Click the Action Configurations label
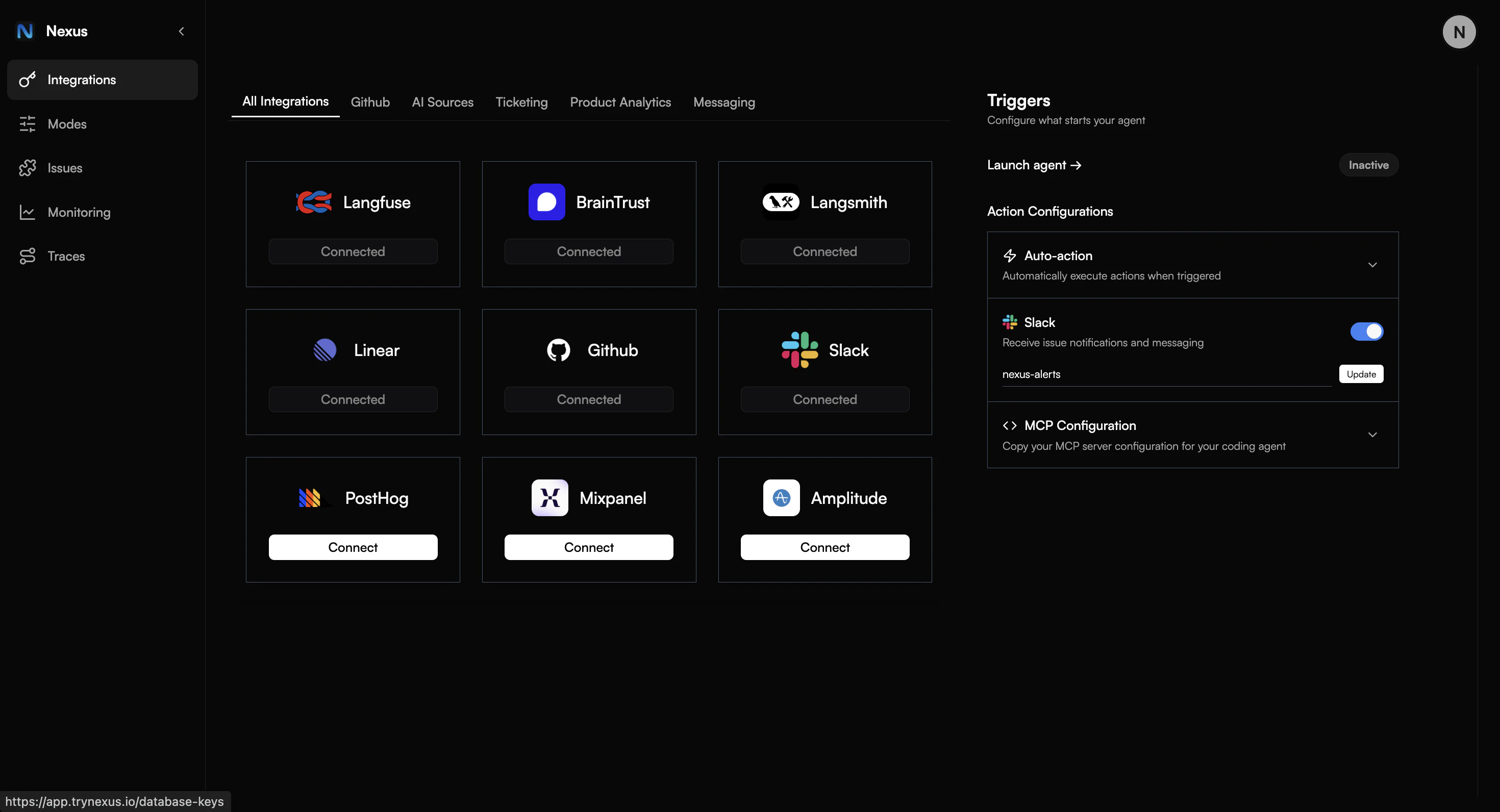The width and height of the screenshot is (1500, 812). (x=1050, y=211)
